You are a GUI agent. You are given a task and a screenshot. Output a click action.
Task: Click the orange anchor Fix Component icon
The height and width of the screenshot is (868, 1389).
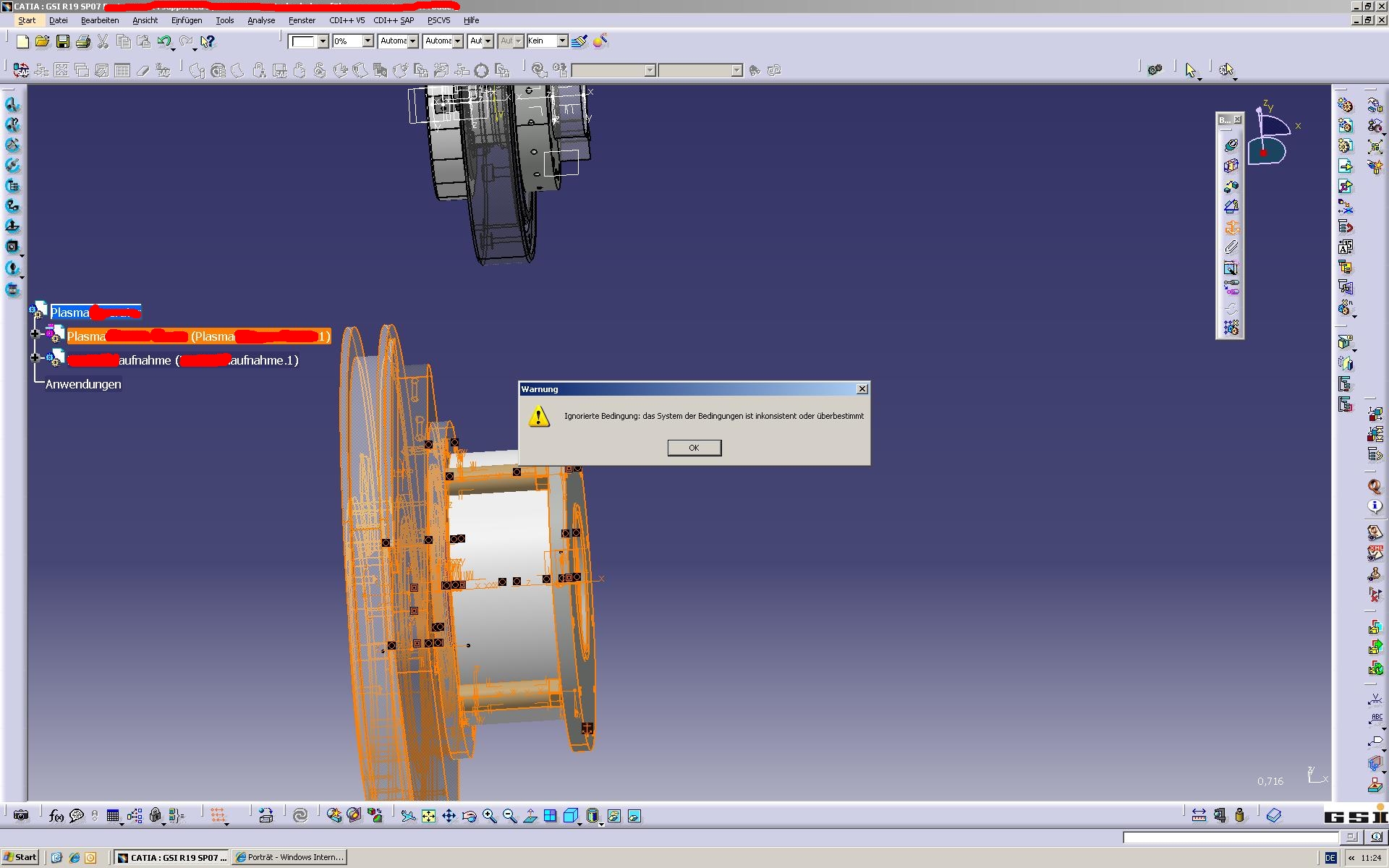coord(1231,227)
